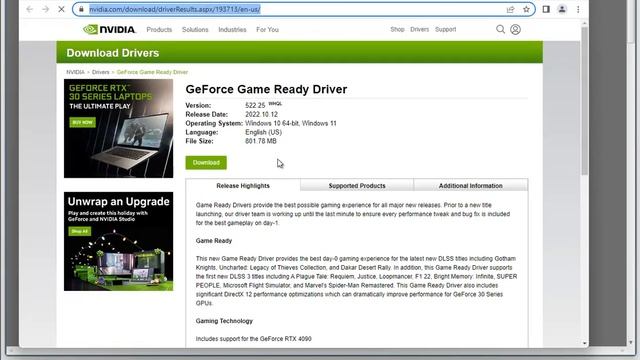The height and width of the screenshot is (360, 640).
Task: Click 'Includes support for the GeForce RTX 4090'
Action: (x=253, y=339)
